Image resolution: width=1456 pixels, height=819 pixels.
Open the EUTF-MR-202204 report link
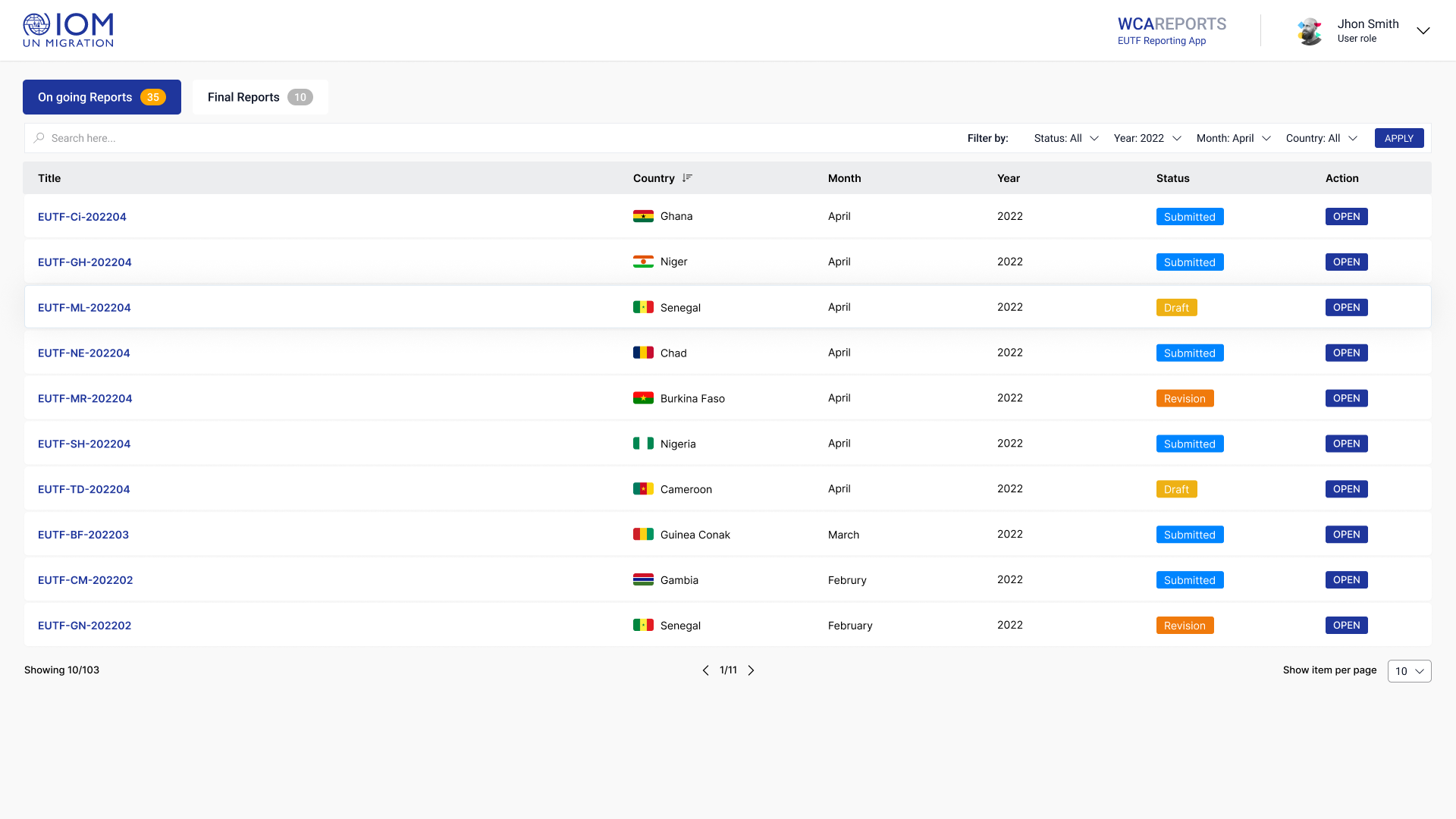tap(85, 398)
